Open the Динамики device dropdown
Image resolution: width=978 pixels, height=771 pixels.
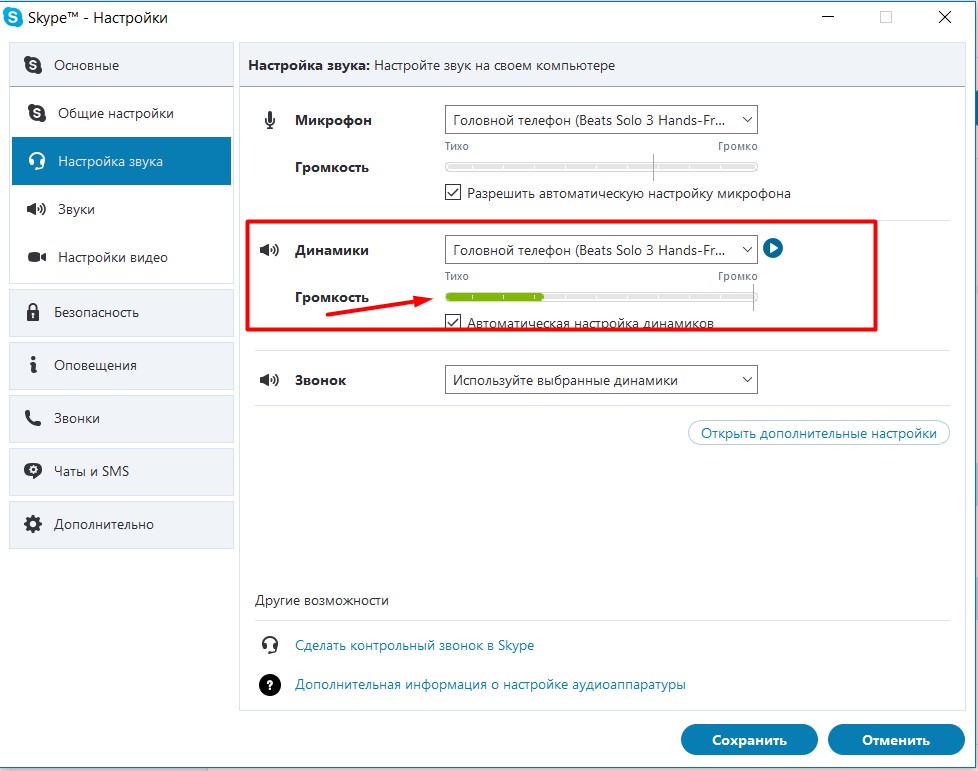pyautogui.click(x=601, y=250)
